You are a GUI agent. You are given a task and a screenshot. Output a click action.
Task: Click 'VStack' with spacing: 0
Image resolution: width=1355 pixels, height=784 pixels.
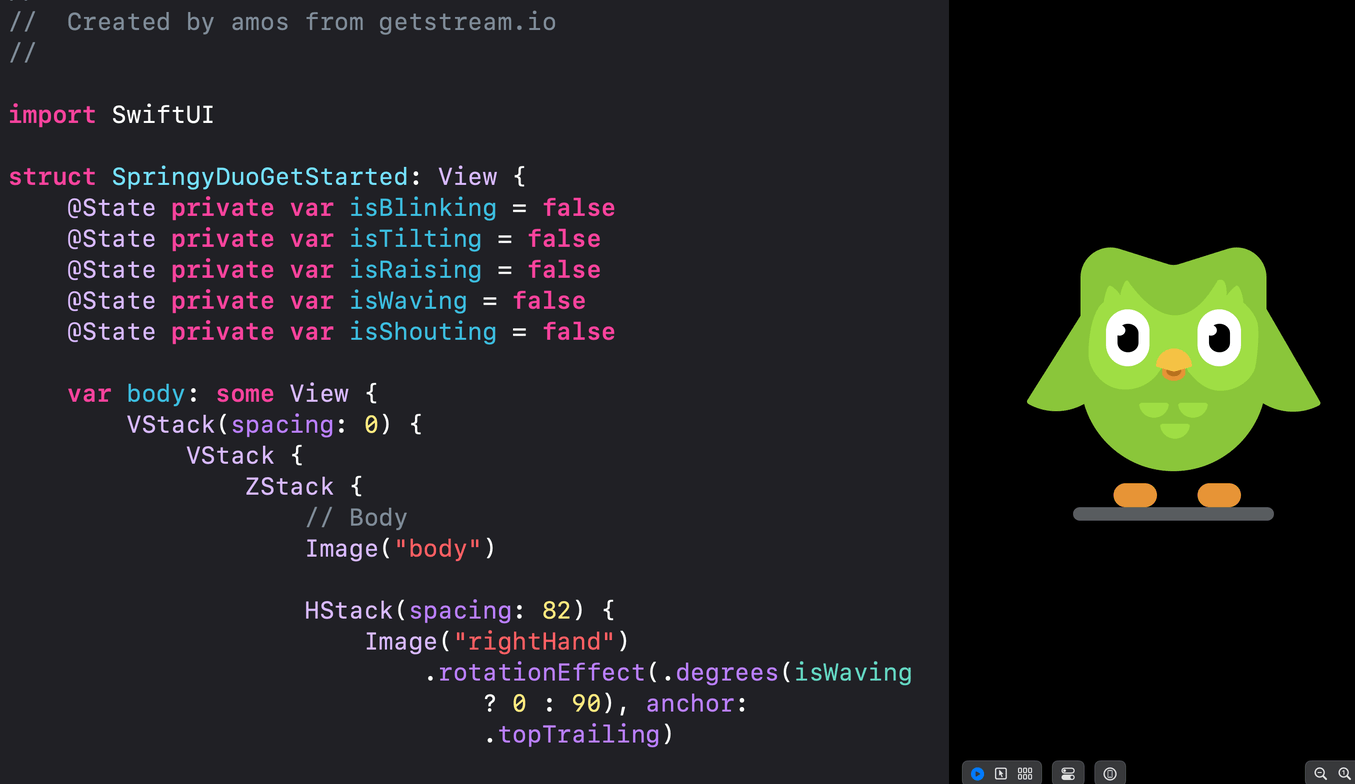pyautogui.click(x=171, y=425)
